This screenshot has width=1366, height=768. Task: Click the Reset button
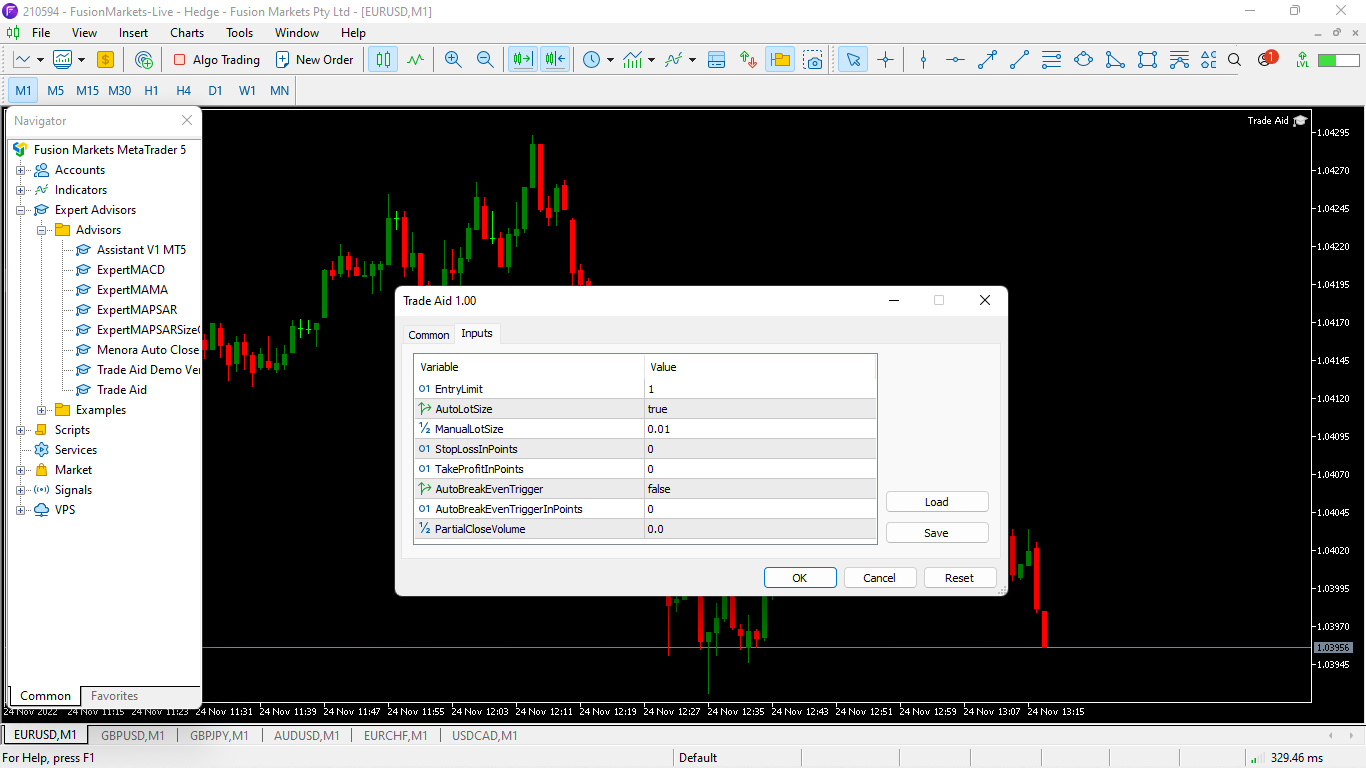tap(960, 578)
